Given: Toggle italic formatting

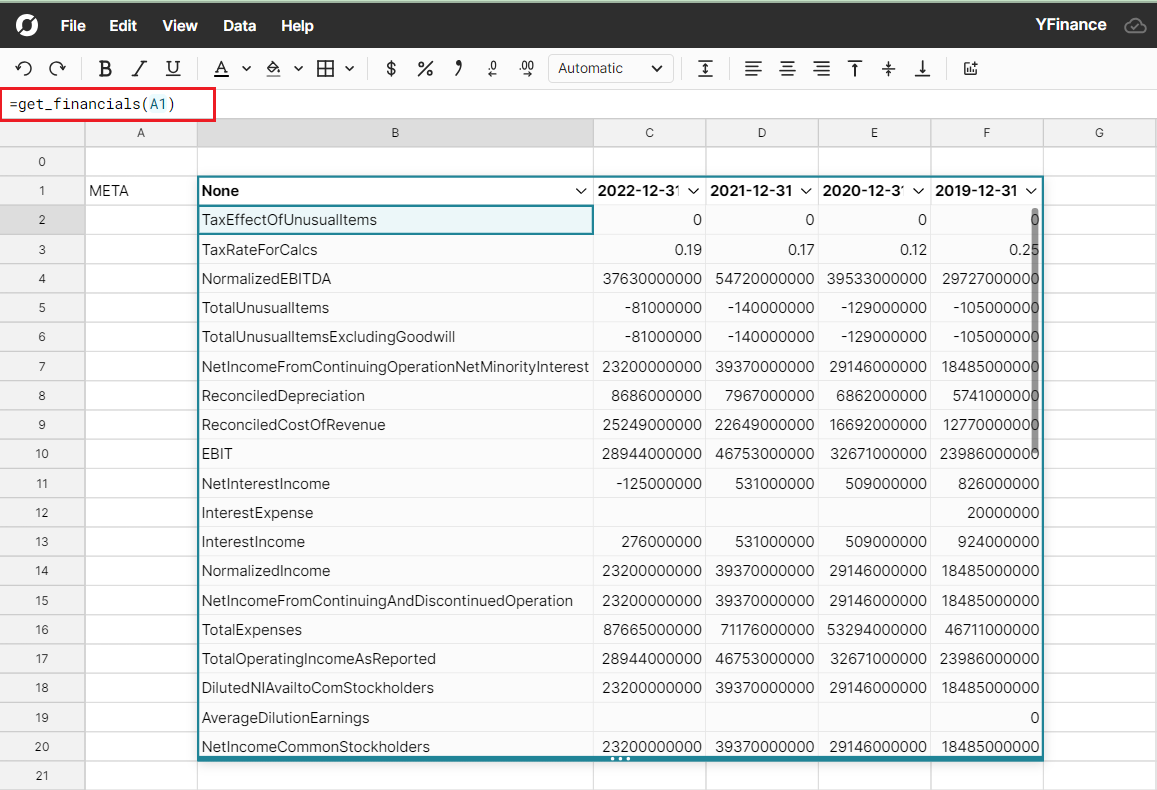Looking at the screenshot, I should (139, 68).
